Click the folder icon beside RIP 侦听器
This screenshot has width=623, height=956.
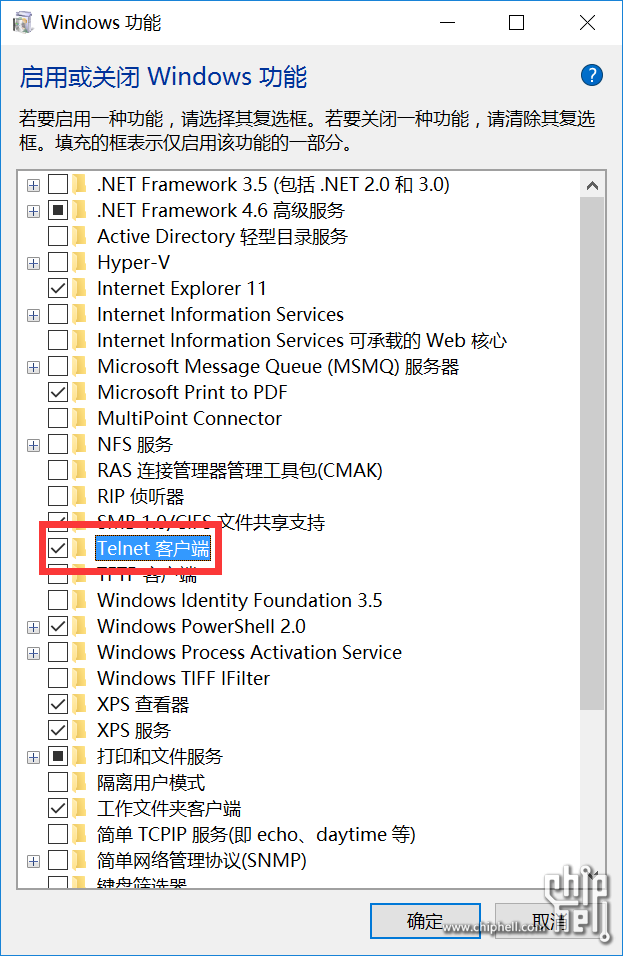click(80, 496)
